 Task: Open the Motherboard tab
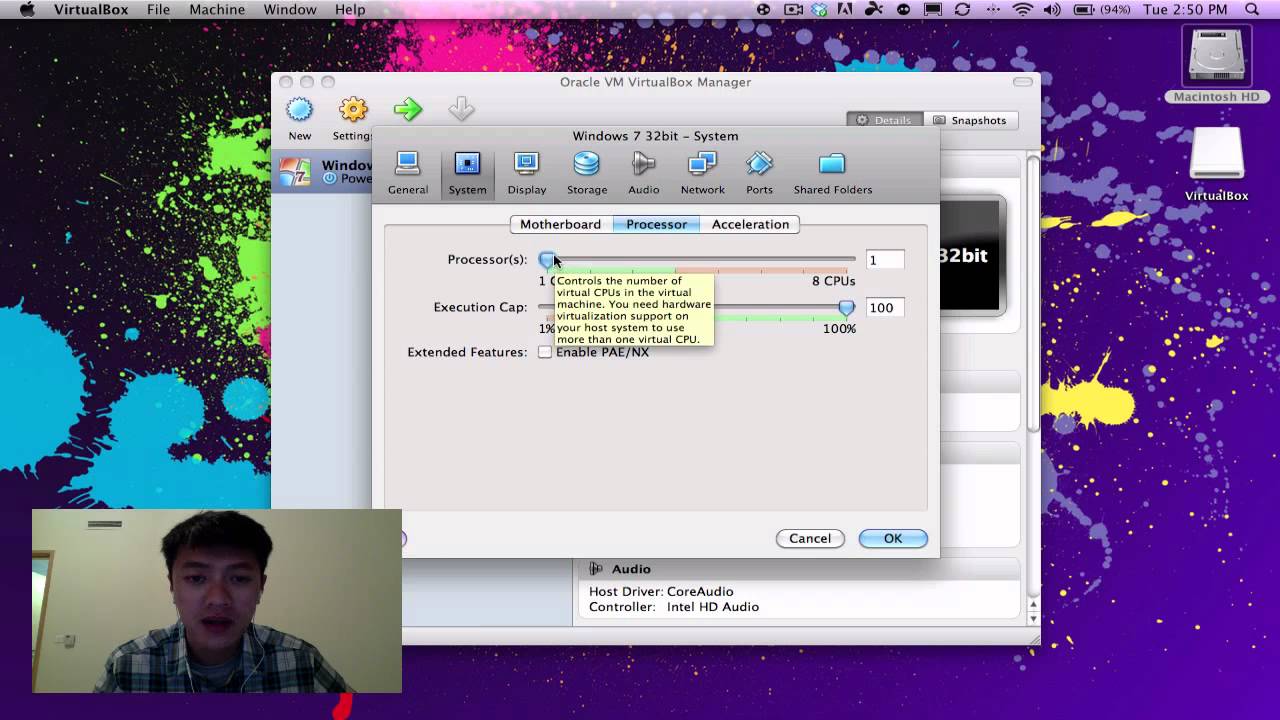(560, 224)
